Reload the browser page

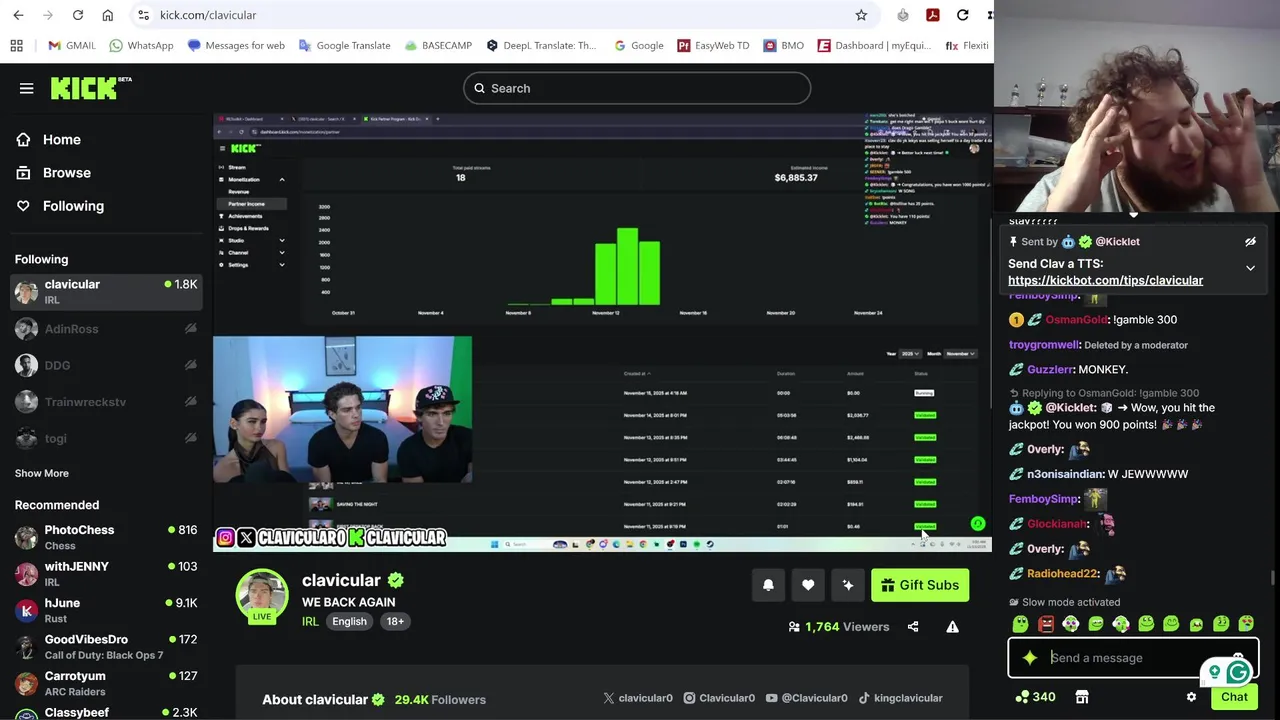78,15
